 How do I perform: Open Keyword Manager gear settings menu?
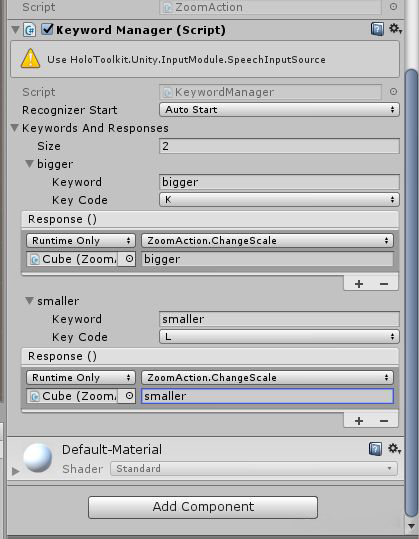pyautogui.click(x=395, y=29)
